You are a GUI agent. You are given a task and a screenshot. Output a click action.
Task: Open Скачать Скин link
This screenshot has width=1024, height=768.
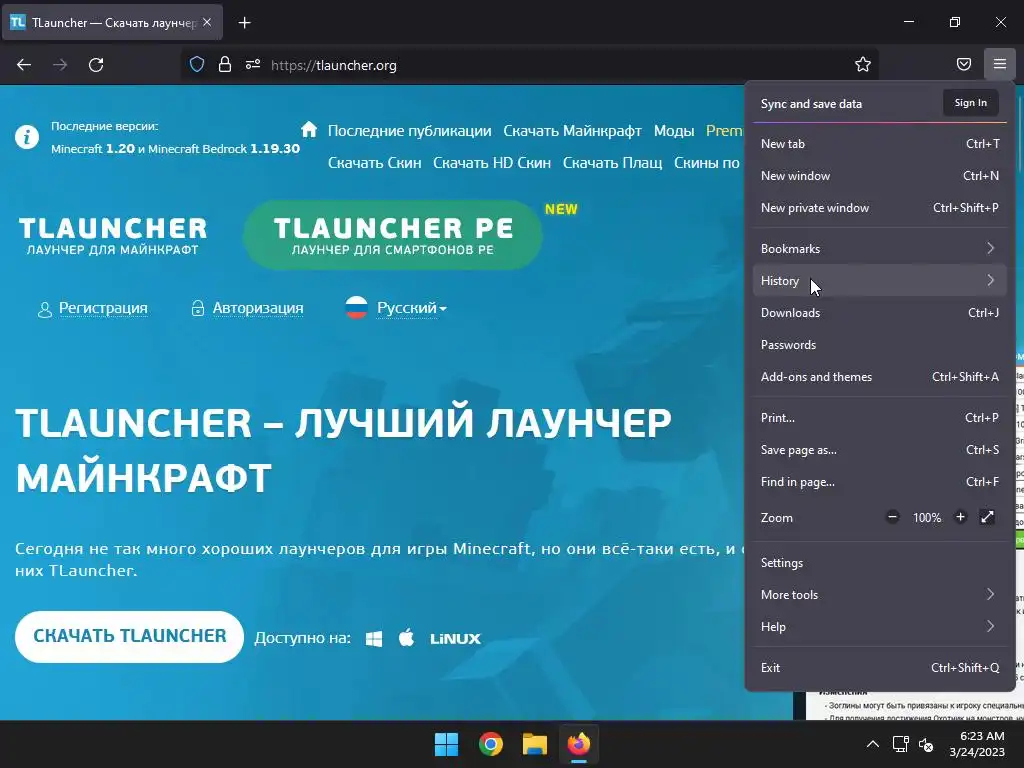(374, 163)
